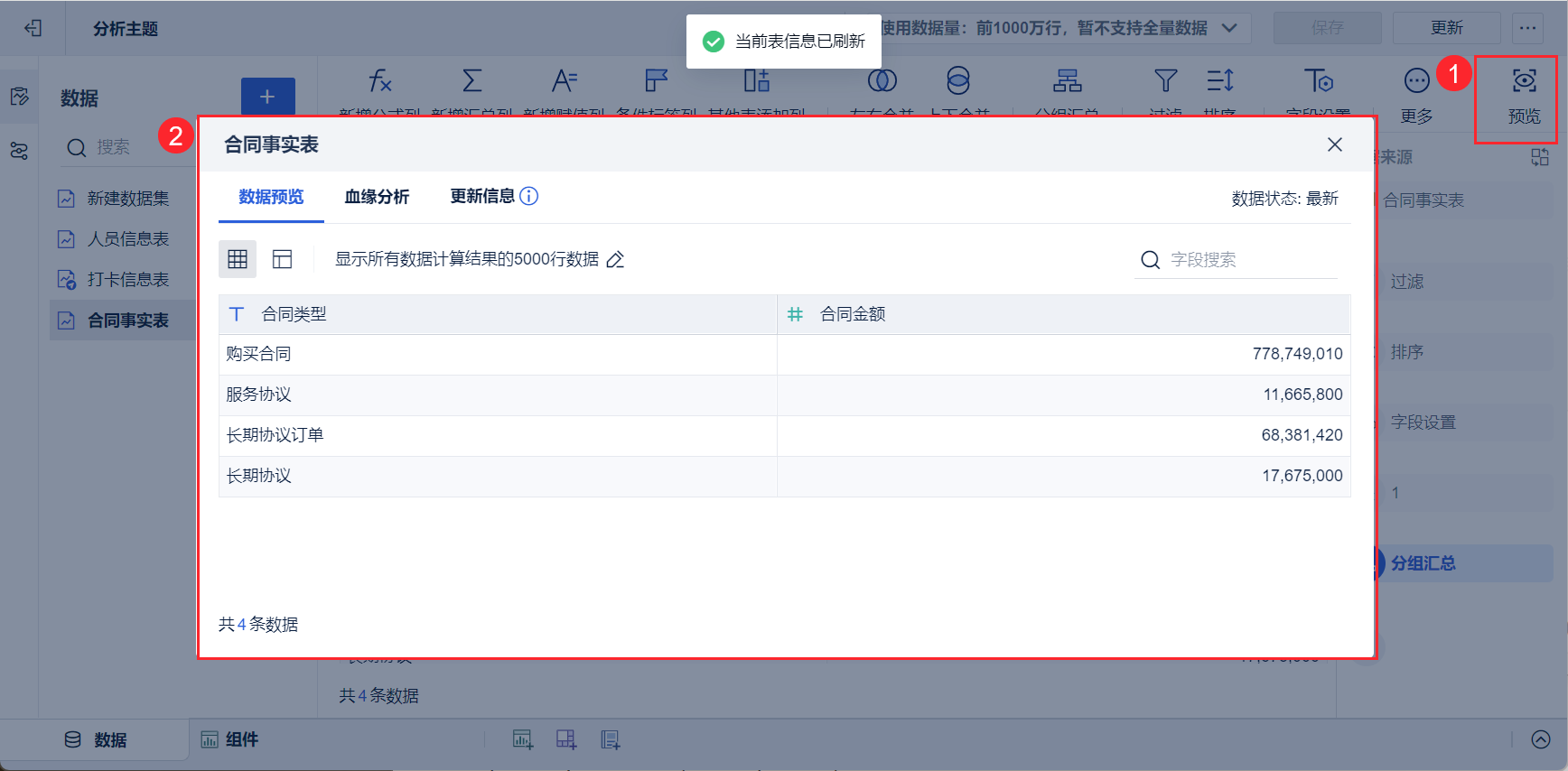Click the 长期协议 cell
The image size is (1568, 771).
498,476
